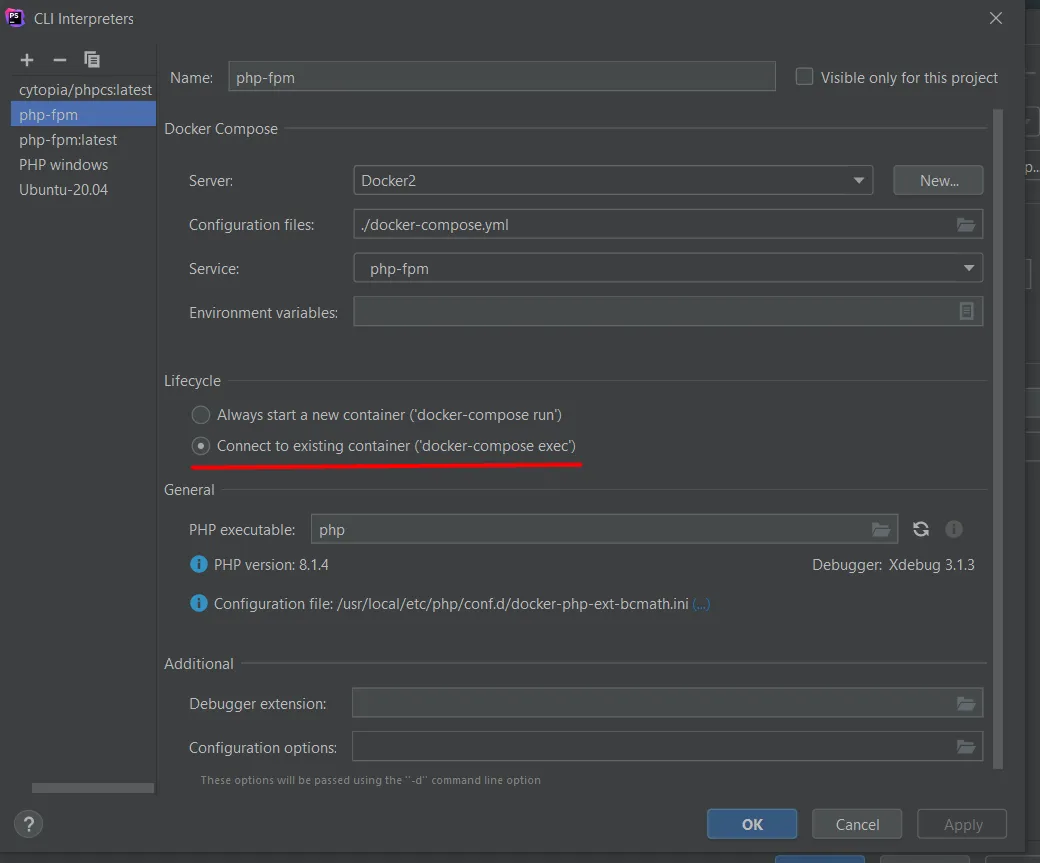The image size is (1040, 863).
Task: Show phpinfo using the info icon
Action: pos(954,529)
